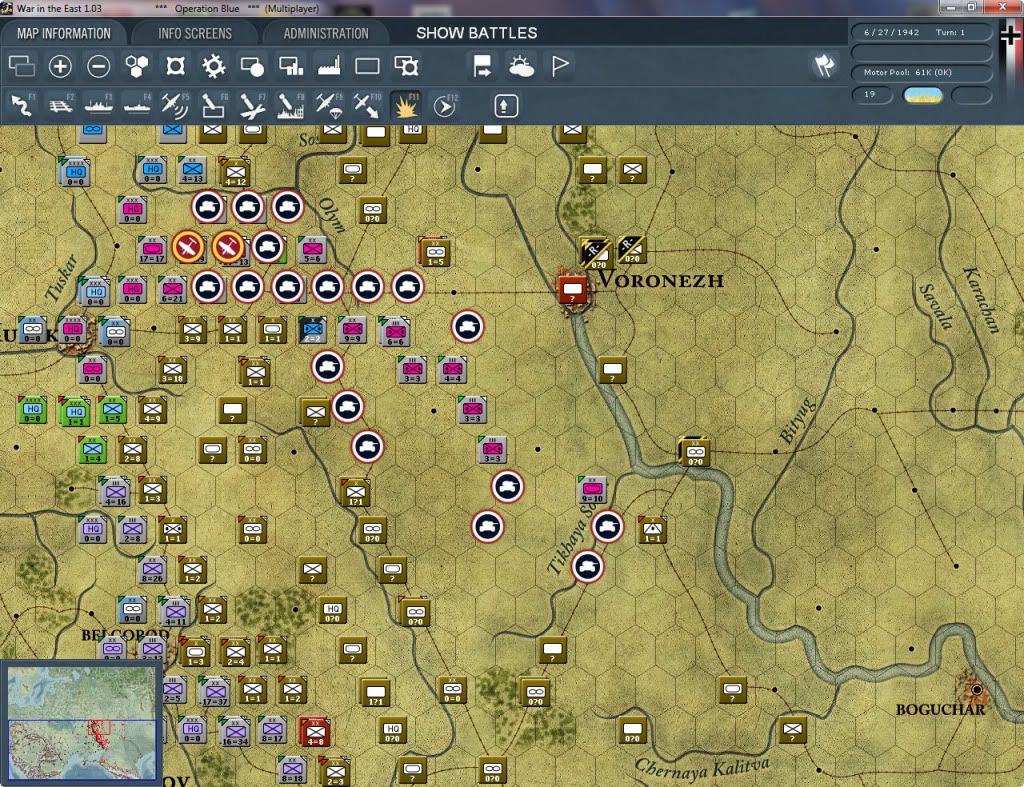Zoom out the map with minus icon
Image resolution: width=1024 pixels, height=787 pixels.
point(99,66)
